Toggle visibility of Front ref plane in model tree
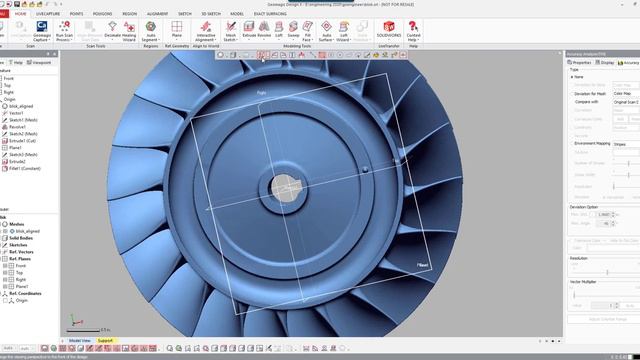The image size is (640, 360). 5,266
